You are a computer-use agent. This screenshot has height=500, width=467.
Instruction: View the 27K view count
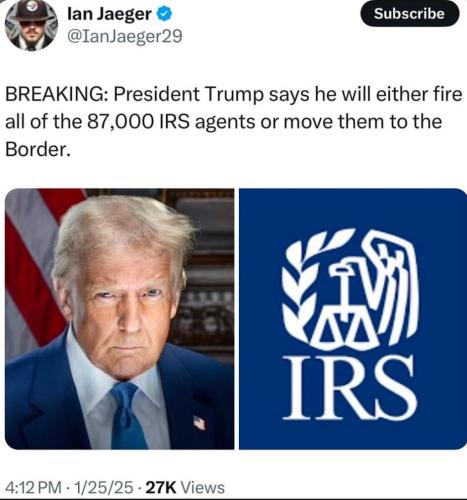(x=161, y=488)
